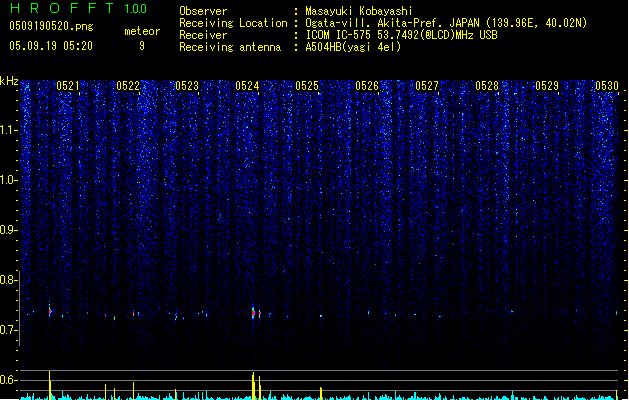Viewport: 629px width, 400px height.
Task: Click the 0523 time marker
Action: [187, 86]
